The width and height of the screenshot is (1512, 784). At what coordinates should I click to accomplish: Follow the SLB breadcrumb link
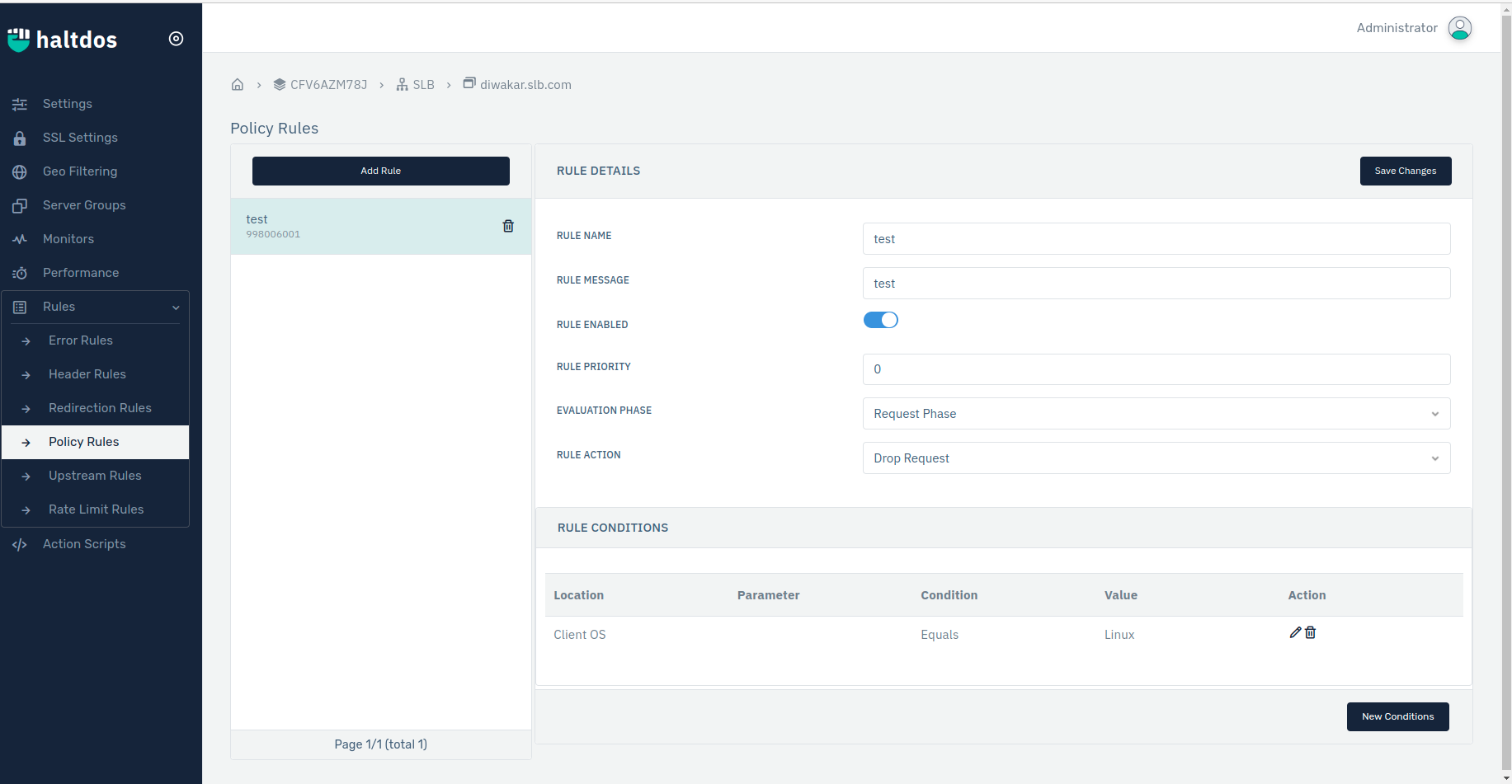pyautogui.click(x=423, y=85)
